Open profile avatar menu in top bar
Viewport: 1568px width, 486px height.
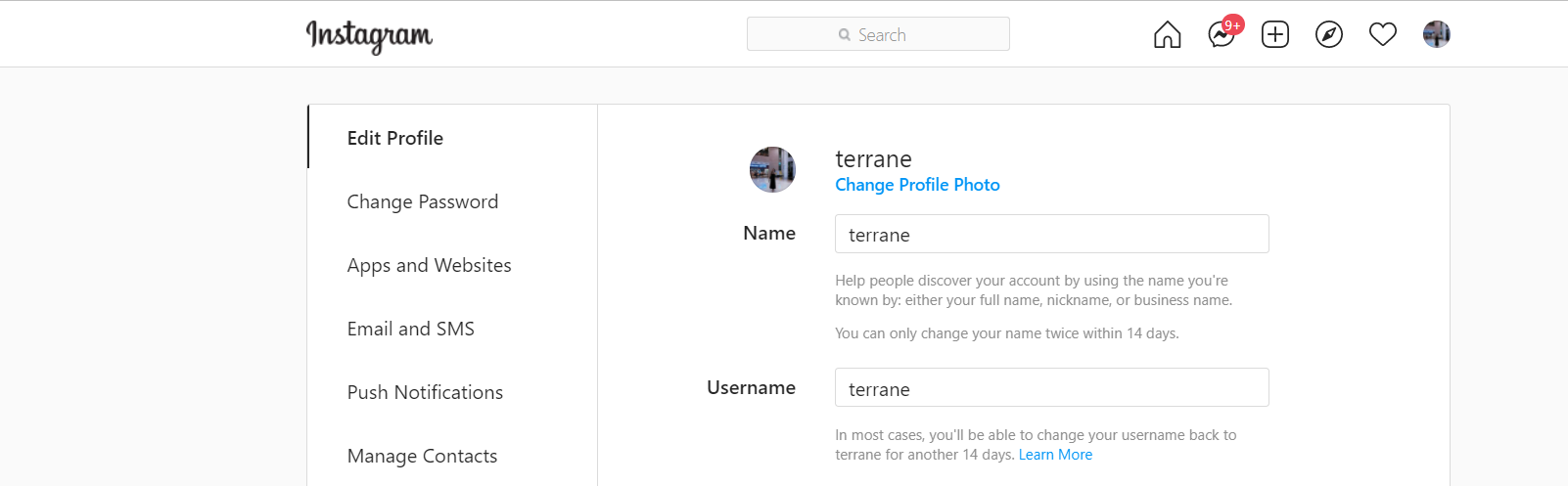tap(1436, 34)
